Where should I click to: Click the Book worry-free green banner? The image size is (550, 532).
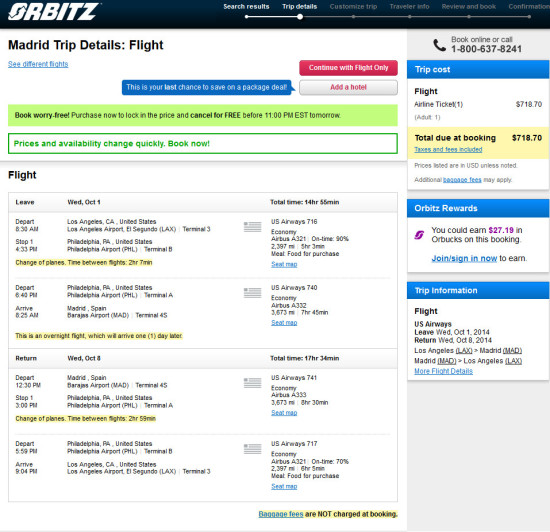[x=203, y=115]
